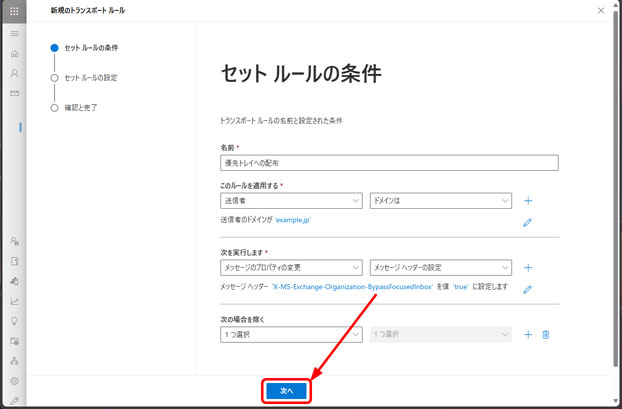Click the セット ルールの条件 page heading
The height and width of the screenshot is (409, 622).
pyautogui.click(x=301, y=74)
